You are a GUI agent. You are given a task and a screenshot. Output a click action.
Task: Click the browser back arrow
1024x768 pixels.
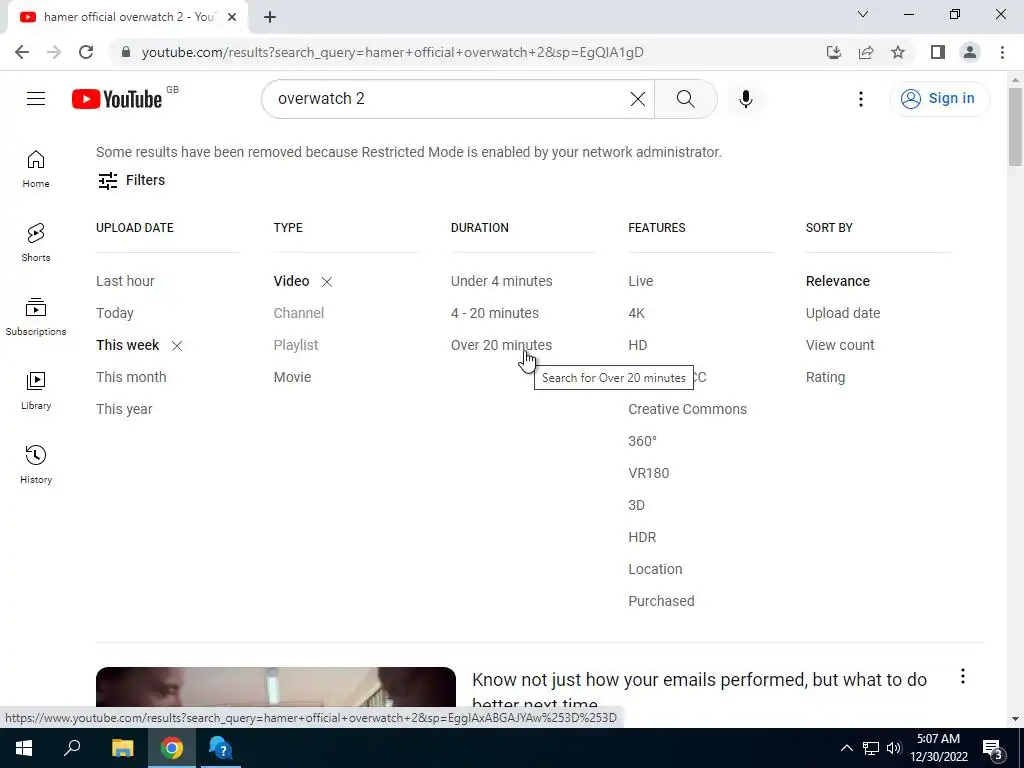click(x=22, y=52)
